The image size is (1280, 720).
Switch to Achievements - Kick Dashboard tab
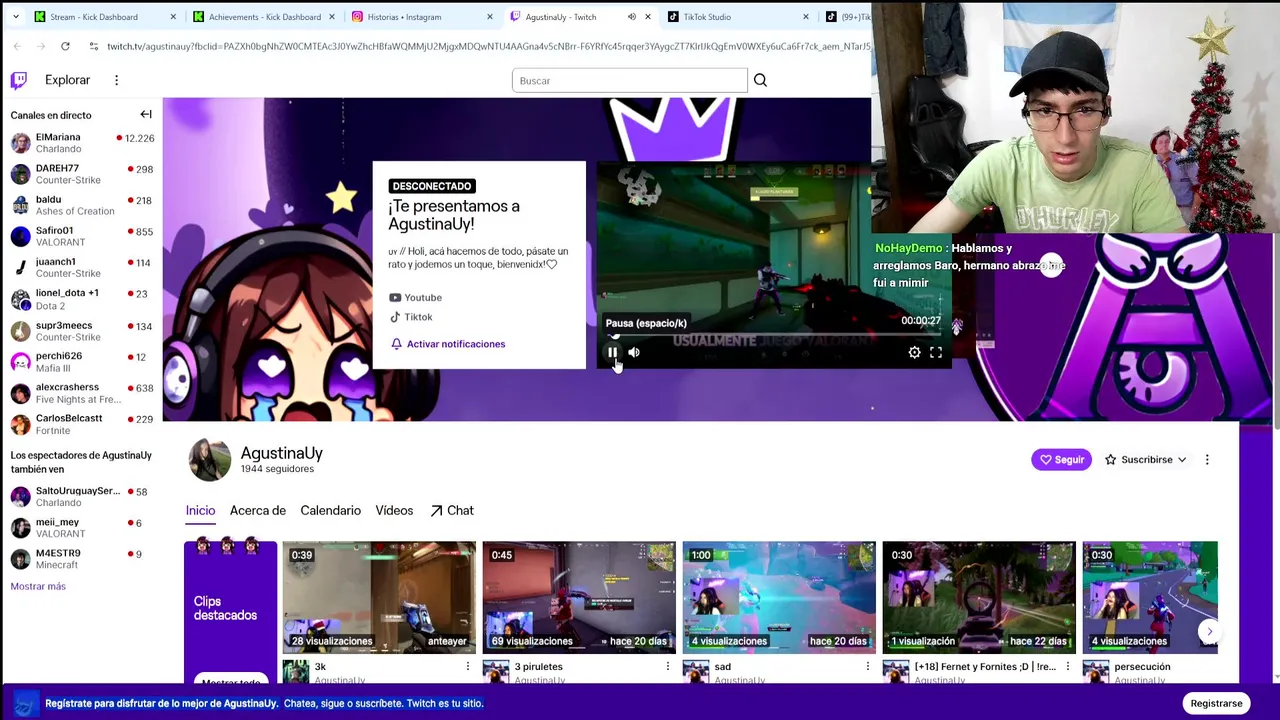[265, 17]
